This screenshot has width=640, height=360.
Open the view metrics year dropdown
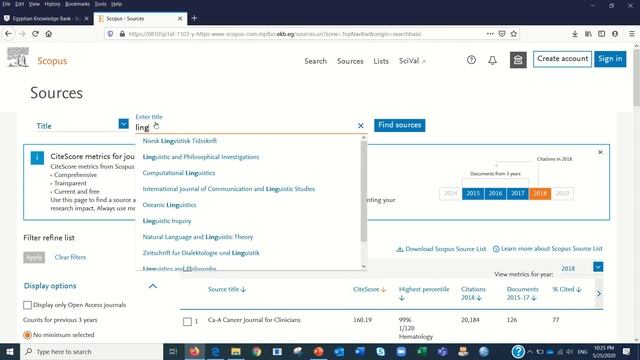[598, 267]
